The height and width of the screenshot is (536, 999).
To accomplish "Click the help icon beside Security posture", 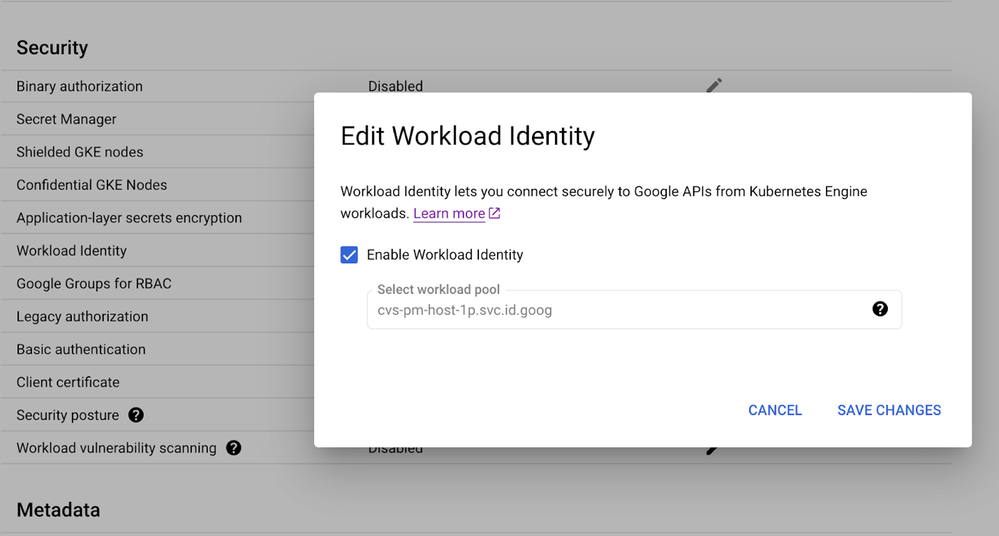I will click(136, 415).
